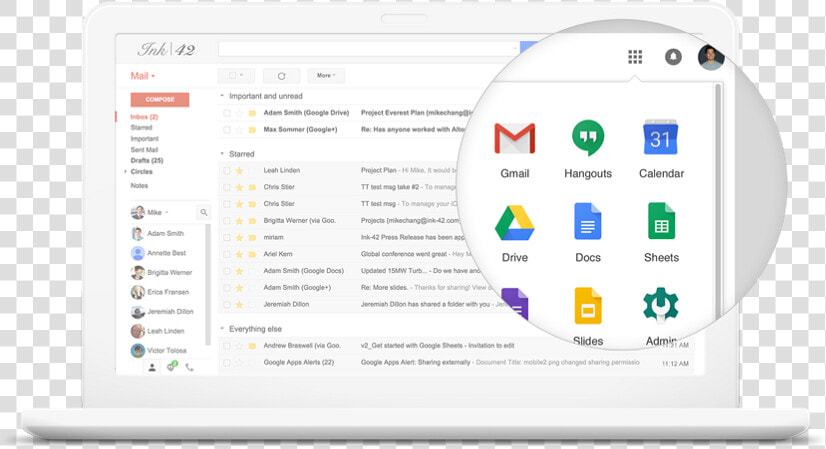
Task: Click the refresh mail button
Action: 281,76
